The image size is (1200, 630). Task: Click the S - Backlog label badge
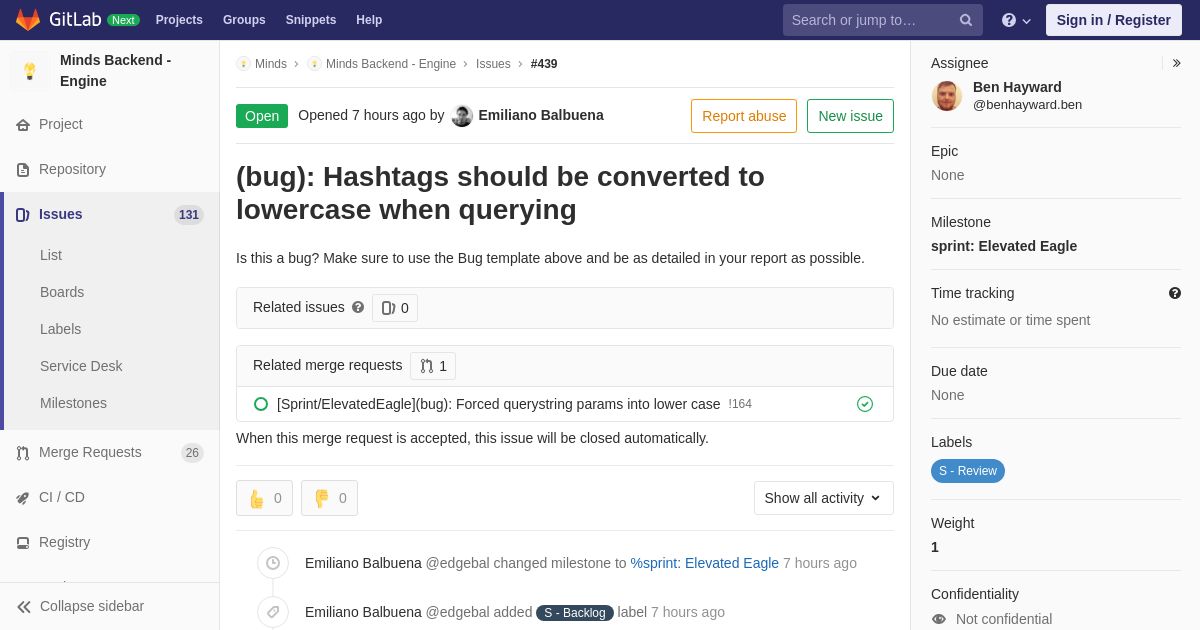[x=575, y=613]
